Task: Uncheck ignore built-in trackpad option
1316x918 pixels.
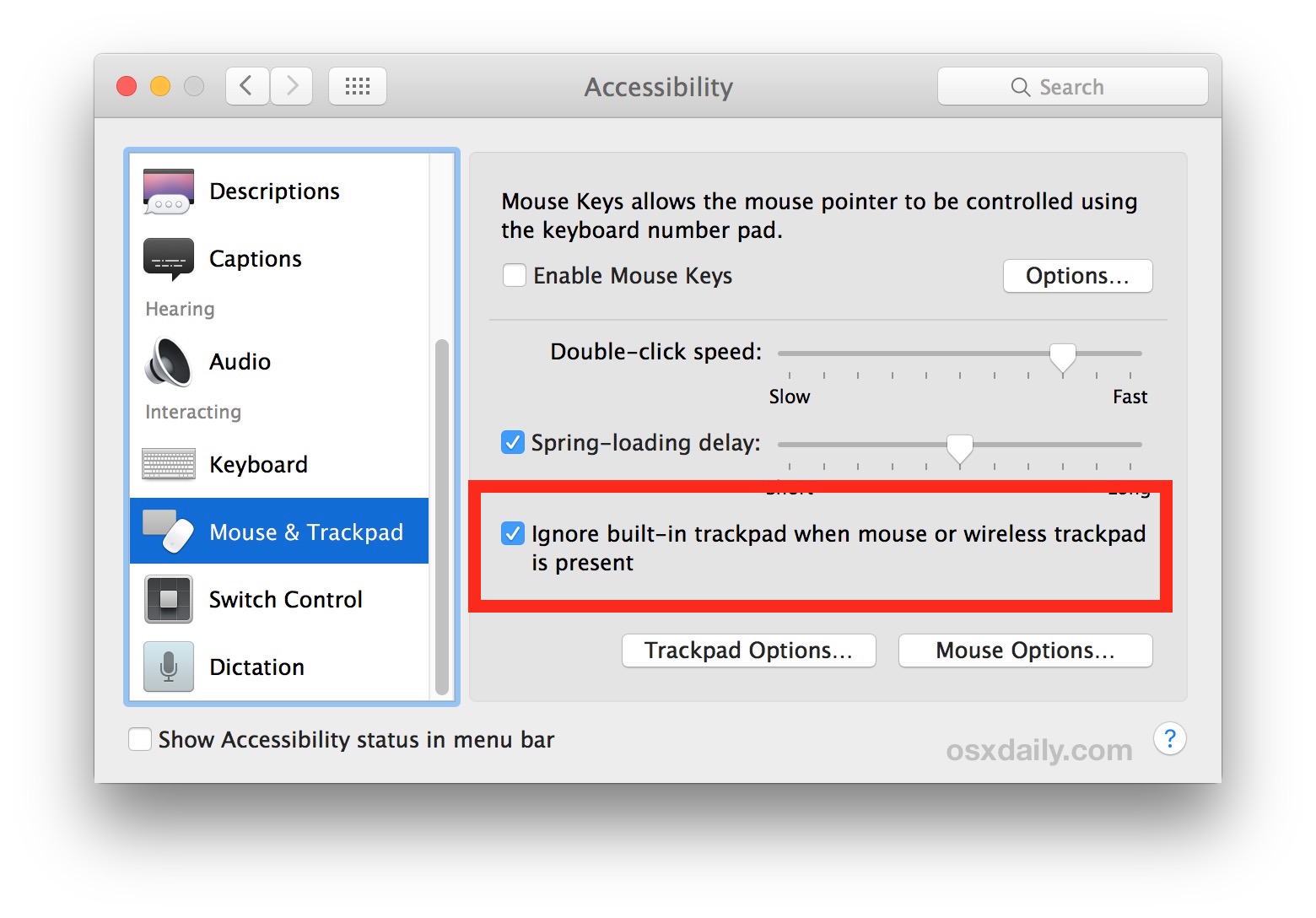Action: coord(513,532)
